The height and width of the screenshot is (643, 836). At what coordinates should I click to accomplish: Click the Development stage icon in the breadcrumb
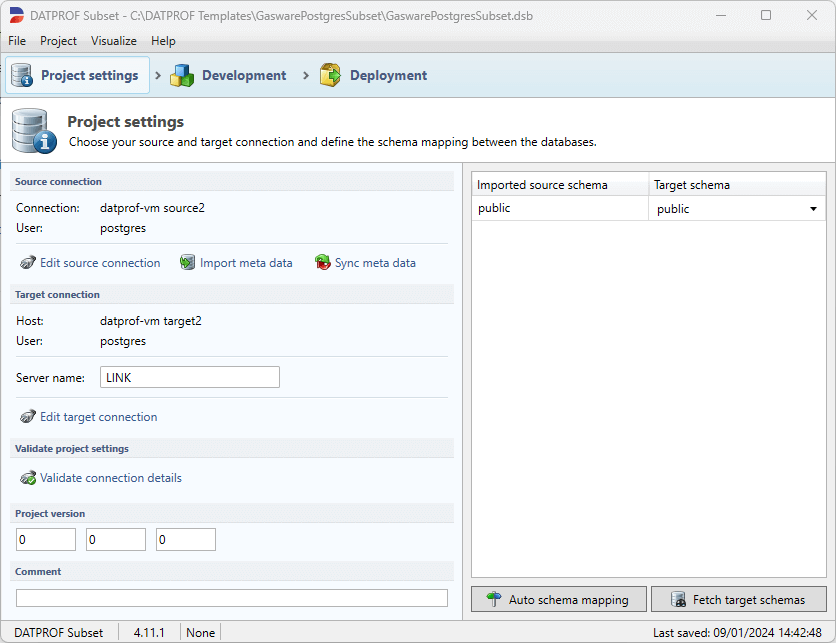(182, 74)
